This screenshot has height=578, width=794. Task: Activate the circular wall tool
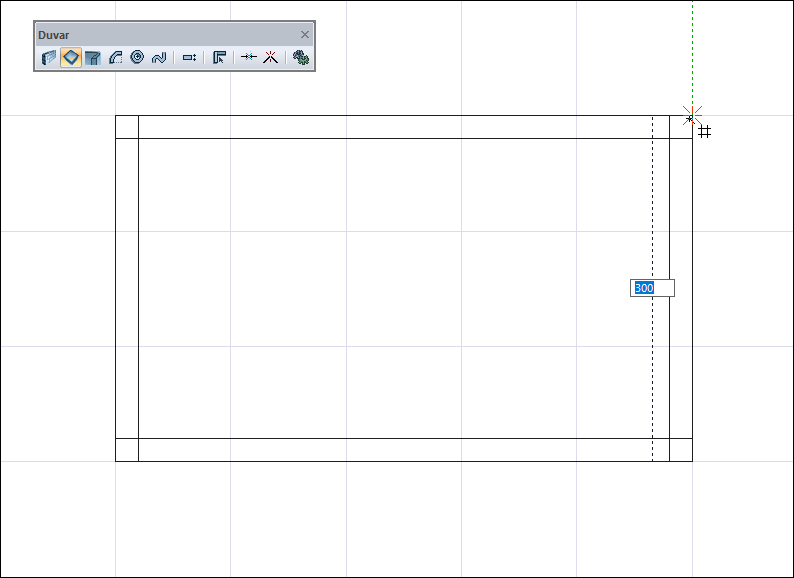tap(137, 57)
